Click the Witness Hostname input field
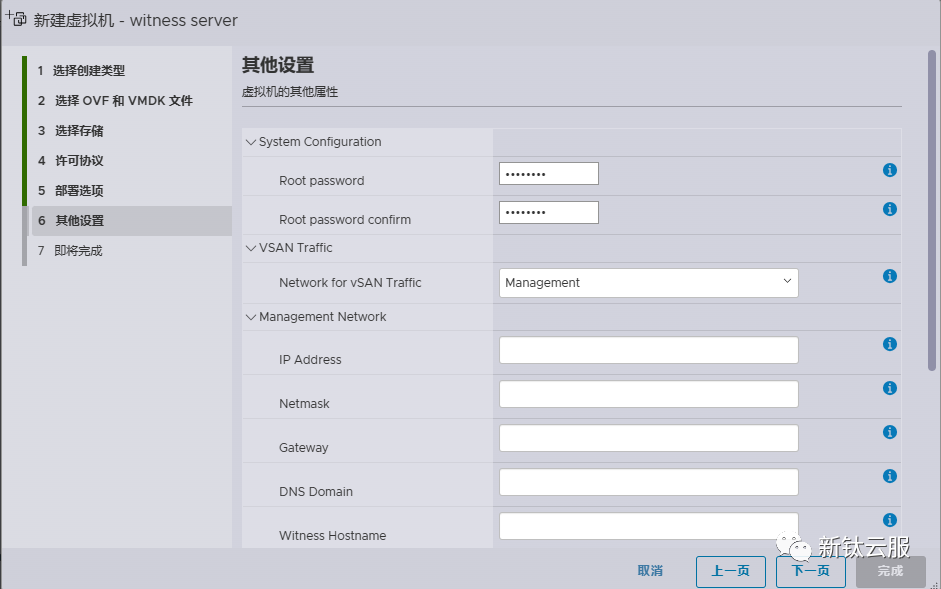The width and height of the screenshot is (941, 589). [x=649, y=526]
